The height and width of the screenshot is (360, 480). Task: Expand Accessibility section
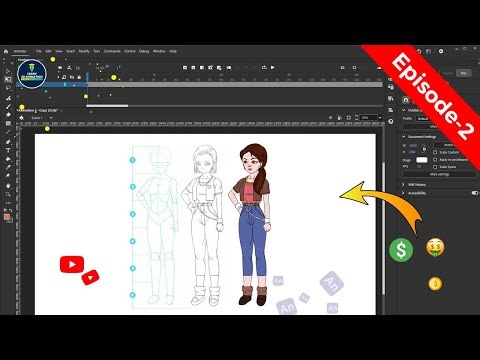tap(403, 193)
